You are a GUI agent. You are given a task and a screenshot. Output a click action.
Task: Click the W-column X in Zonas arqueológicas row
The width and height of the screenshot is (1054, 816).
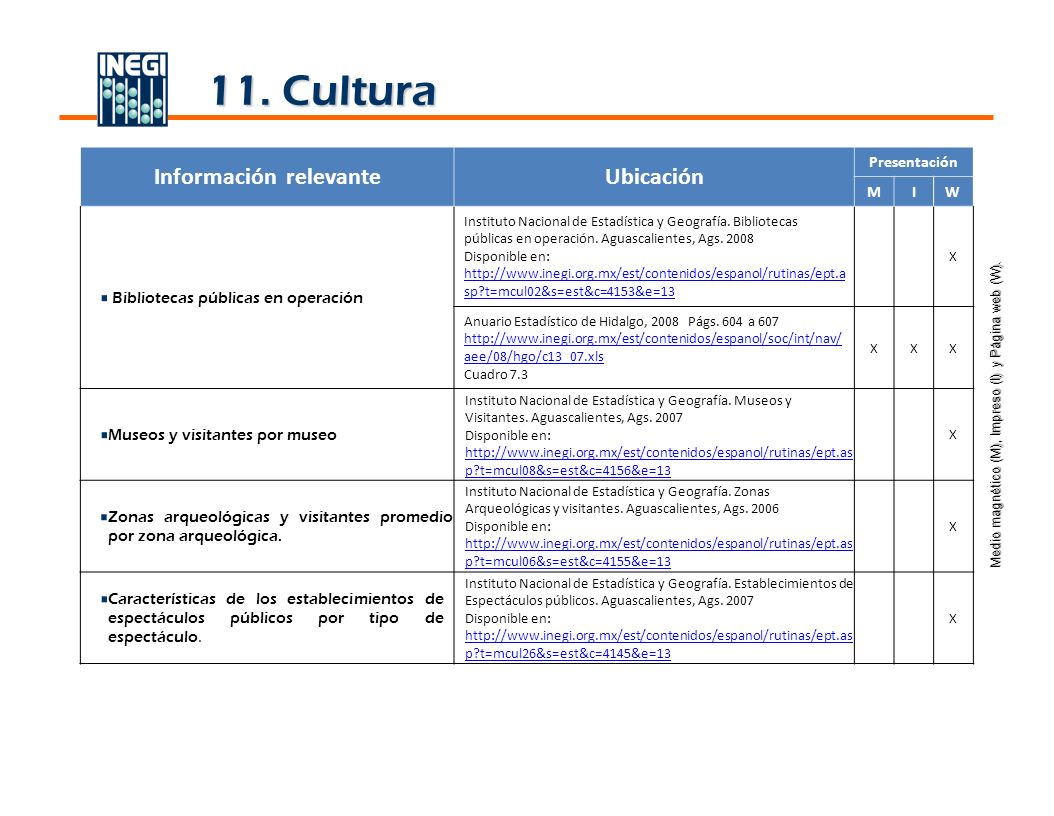tap(952, 527)
